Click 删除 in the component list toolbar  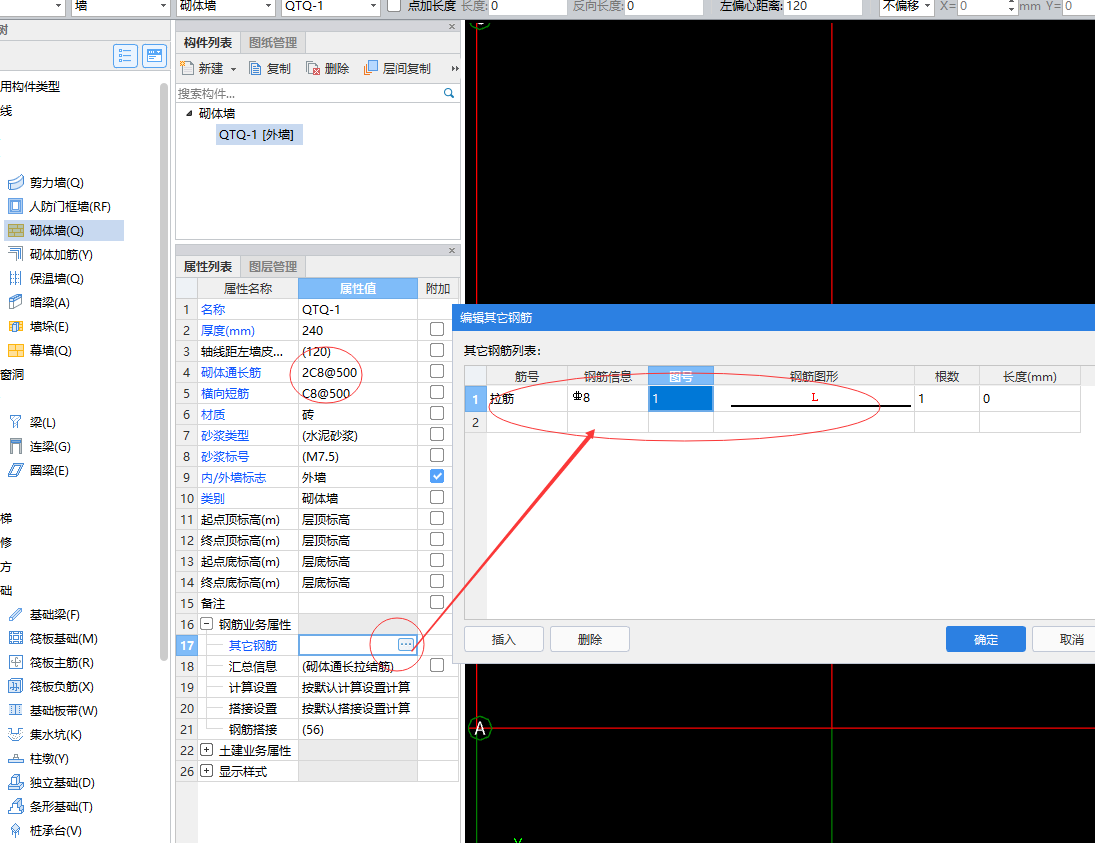(328, 68)
